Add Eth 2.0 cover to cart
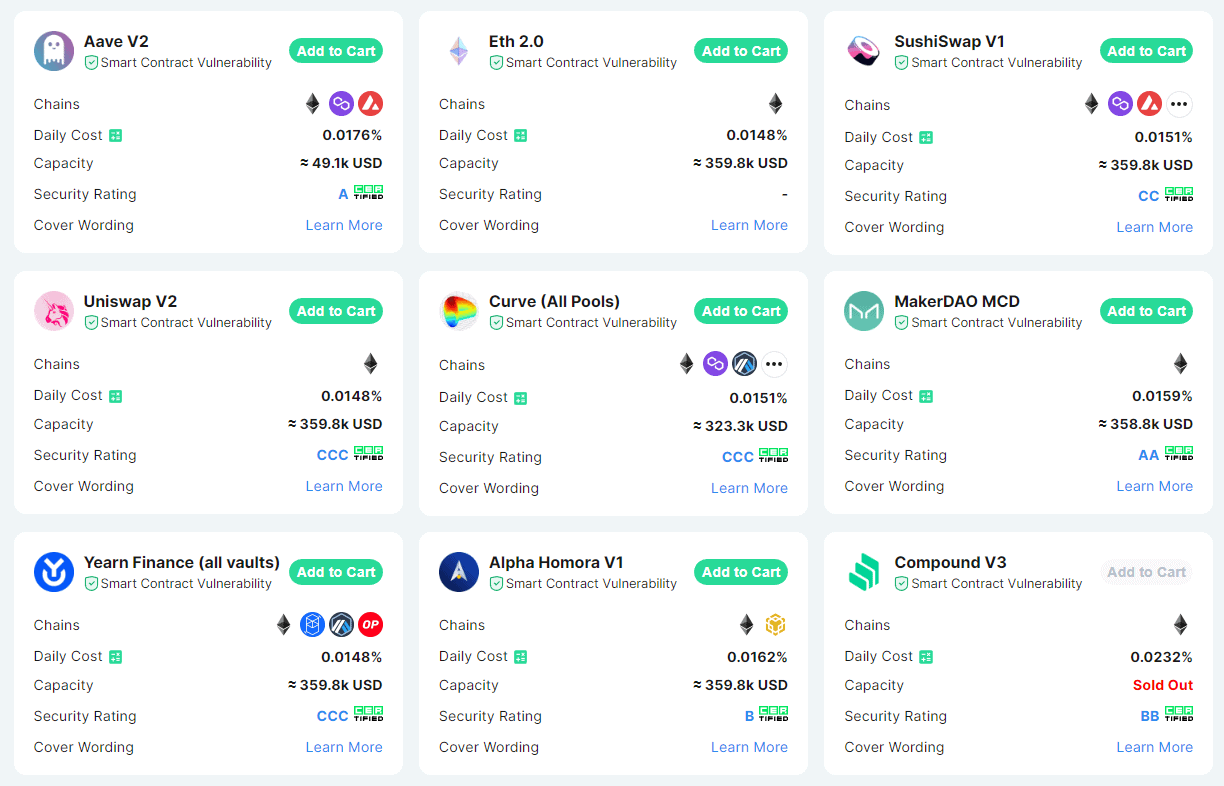This screenshot has height=786, width=1224. (x=741, y=51)
